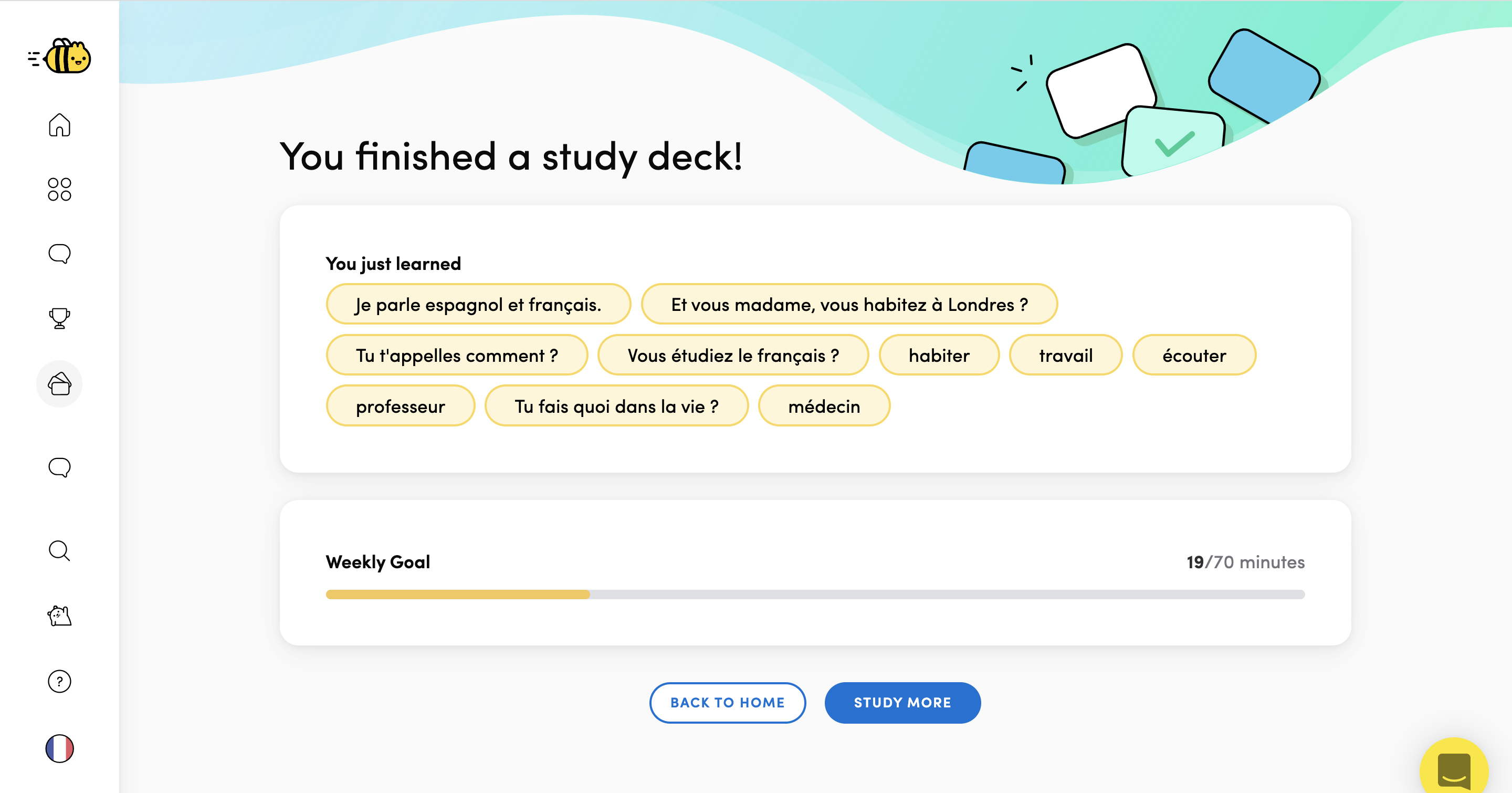Select the highlighted flashcards deck icon
This screenshot has width=1512, height=793.
pyautogui.click(x=59, y=384)
